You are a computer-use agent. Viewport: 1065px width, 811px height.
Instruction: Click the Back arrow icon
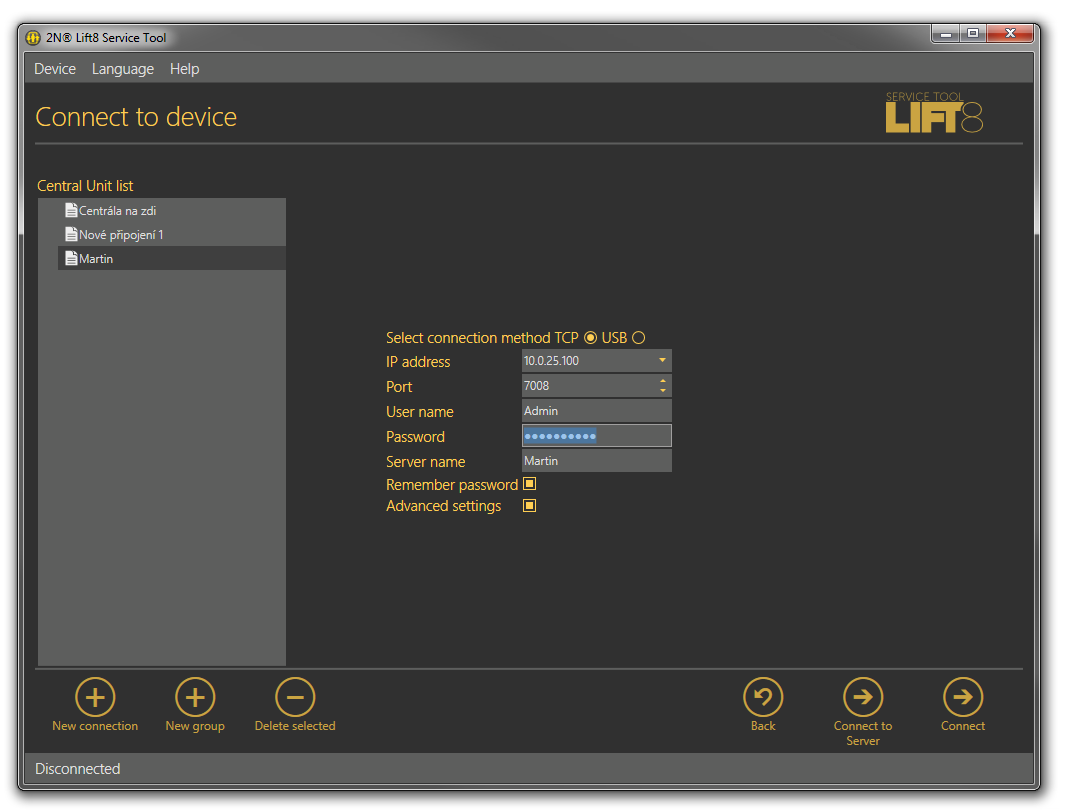click(763, 697)
